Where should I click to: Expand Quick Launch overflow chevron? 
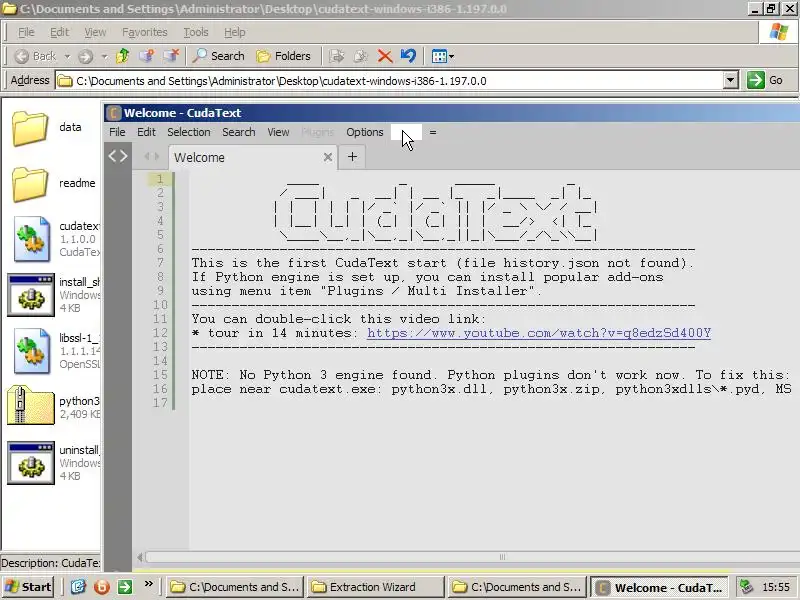tap(148, 584)
